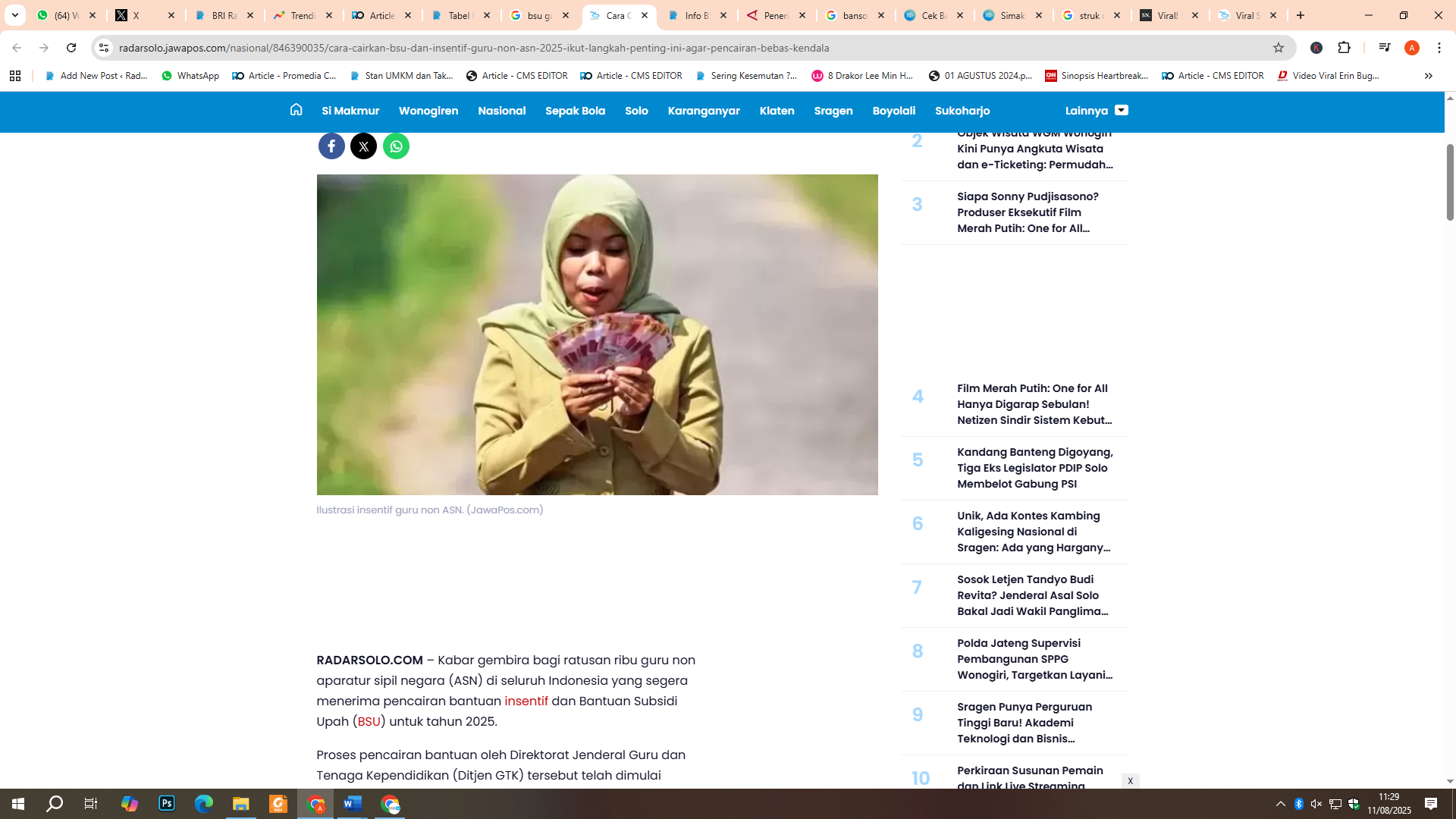Share article via Facebook icon
The width and height of the screenshot is (1456, 819).
(331, 146)
